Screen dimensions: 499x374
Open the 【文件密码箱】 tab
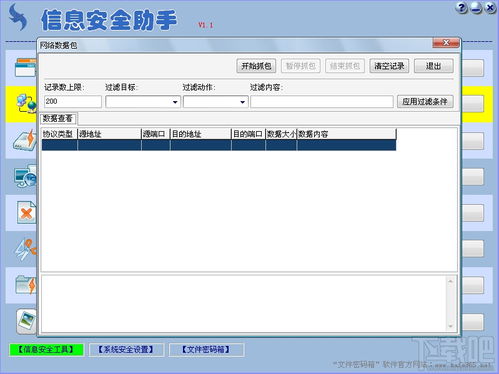tap(206, 350)
